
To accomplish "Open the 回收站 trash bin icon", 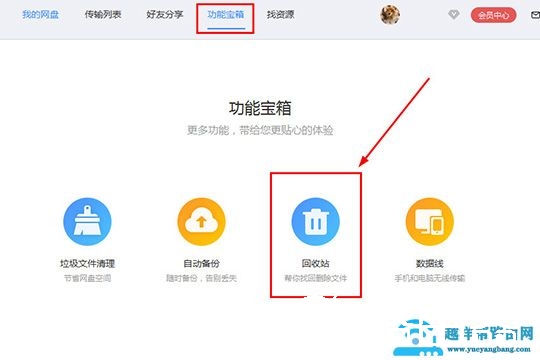I will (315, 222).
